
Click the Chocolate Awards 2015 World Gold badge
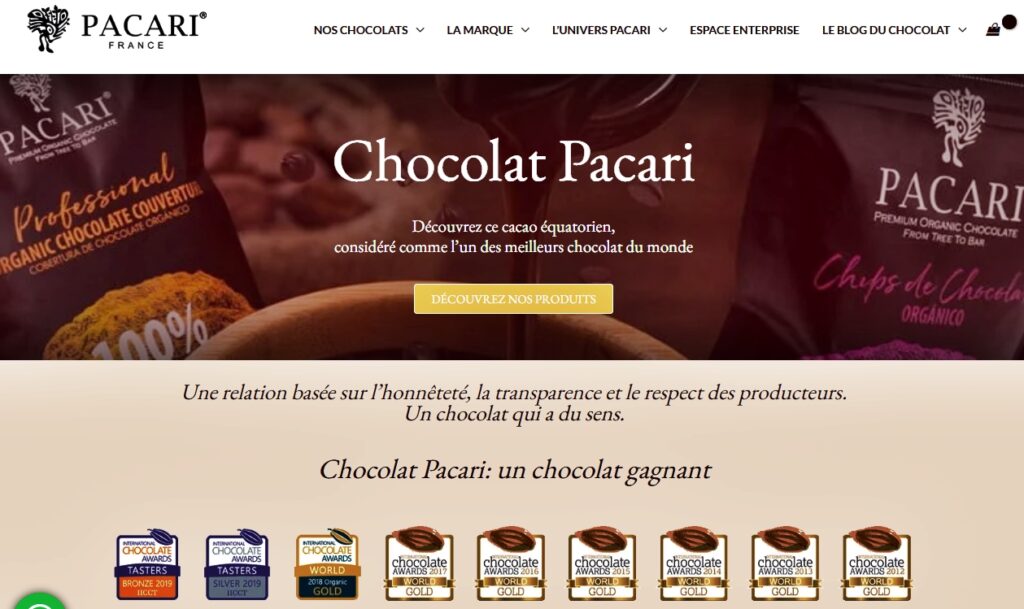pyautogui.click(x=602, y=563)
